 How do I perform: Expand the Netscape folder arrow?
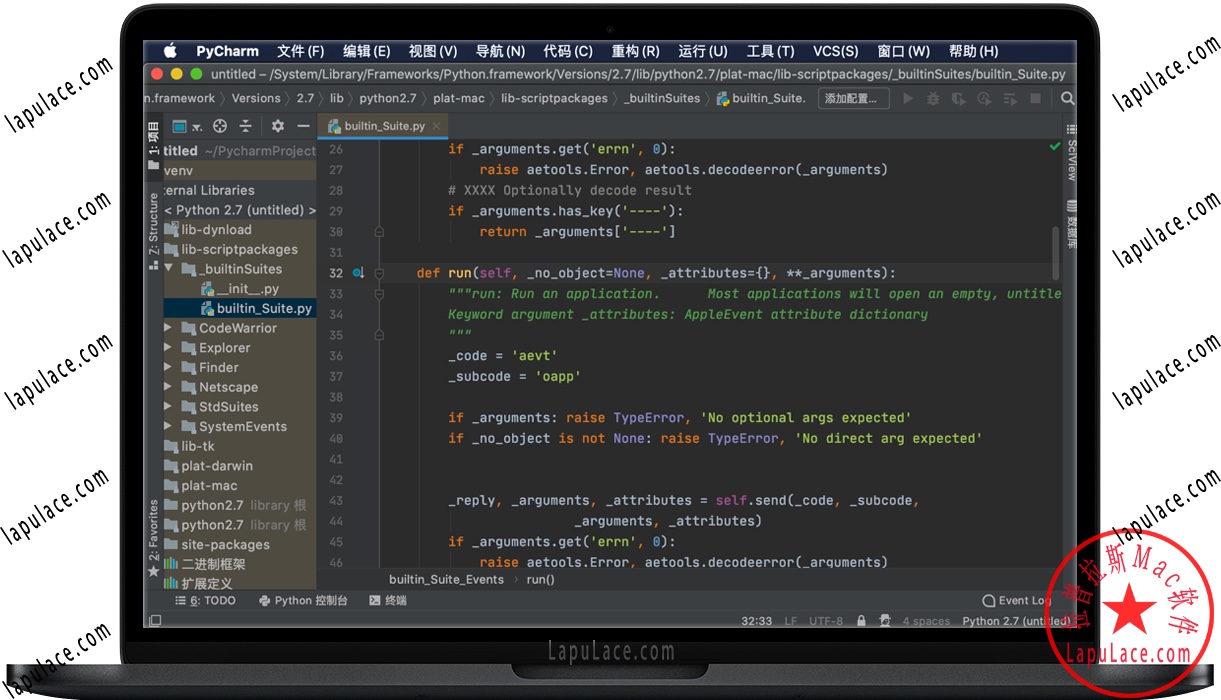coord(168,387)
